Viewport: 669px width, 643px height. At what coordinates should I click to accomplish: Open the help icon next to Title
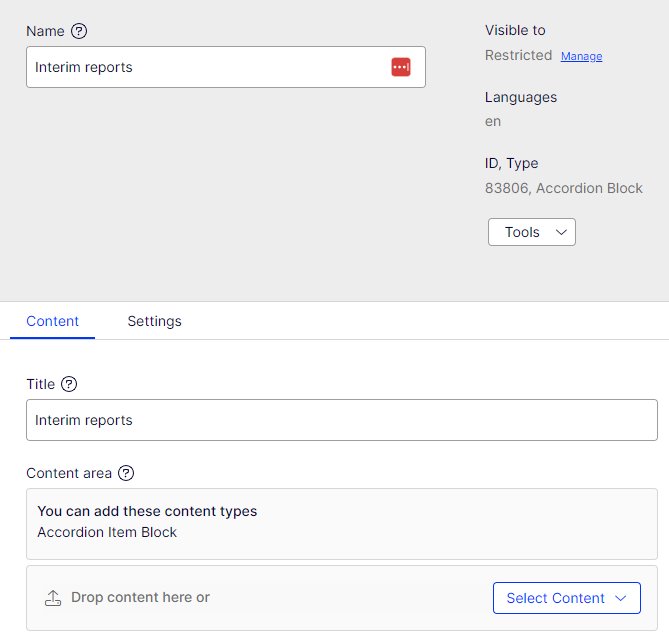(x=69, y=384)
